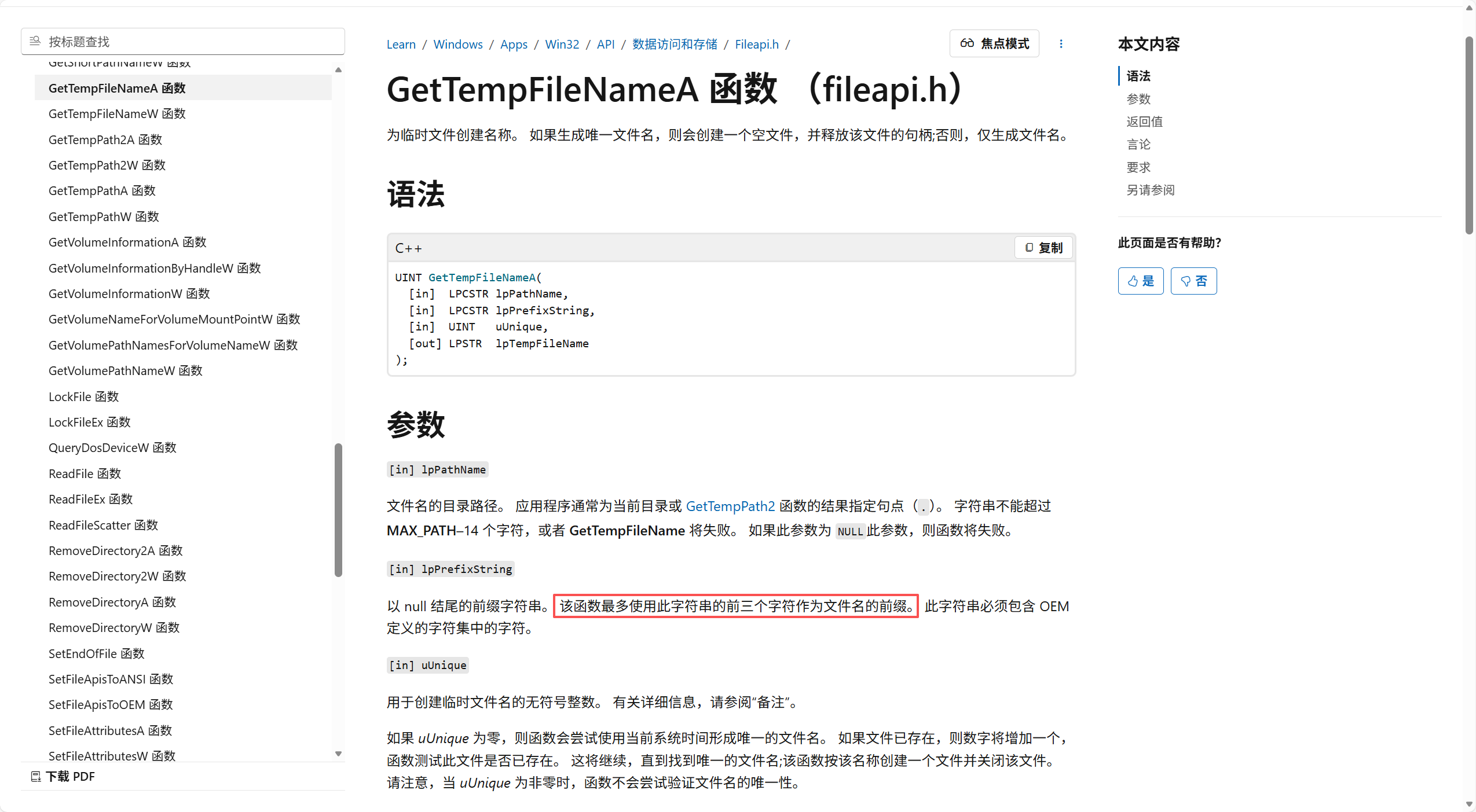Copy the C++ code snippet
The height and width of the screenshot is (812, 1476).
(x=1043, y=248)
